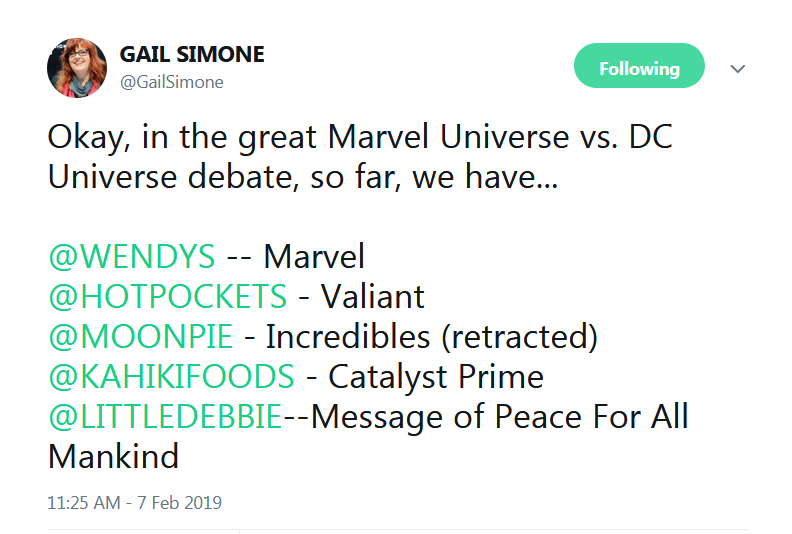Screen dimensions: 792x534
Task: Click the 'Universe debate, so far' text line
Action: point(303,177)
